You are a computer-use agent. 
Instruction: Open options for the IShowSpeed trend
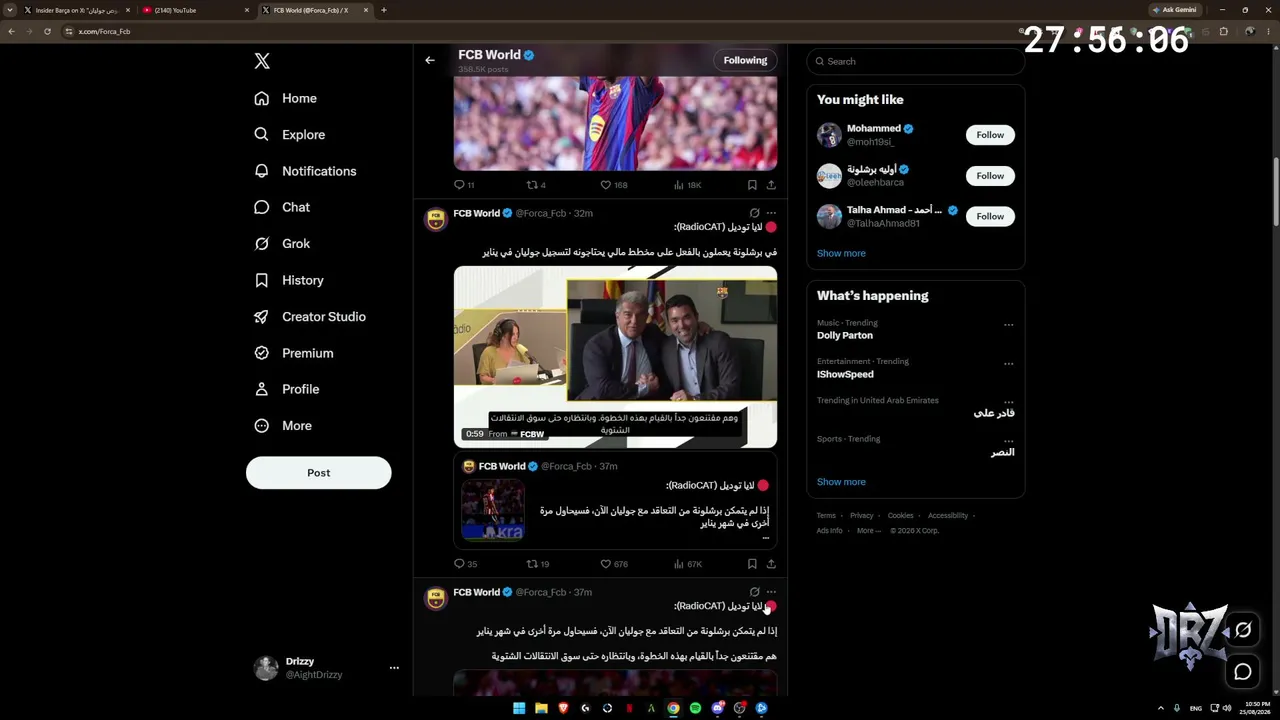point(1008,364)
